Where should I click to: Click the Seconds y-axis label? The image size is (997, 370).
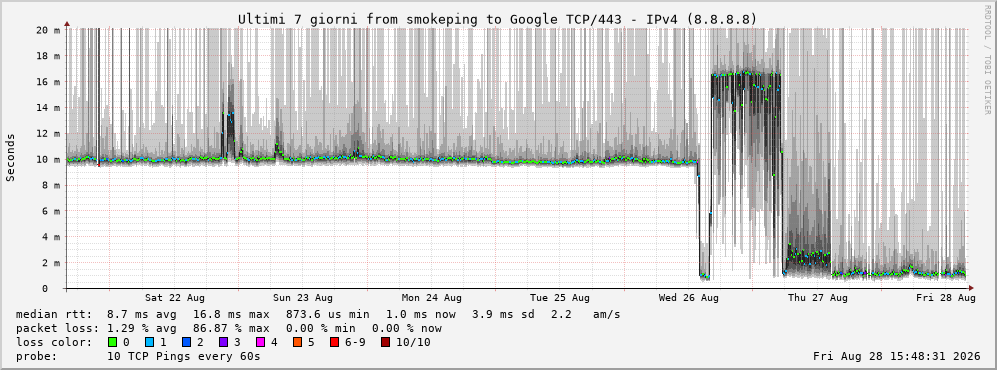point(11,158)
